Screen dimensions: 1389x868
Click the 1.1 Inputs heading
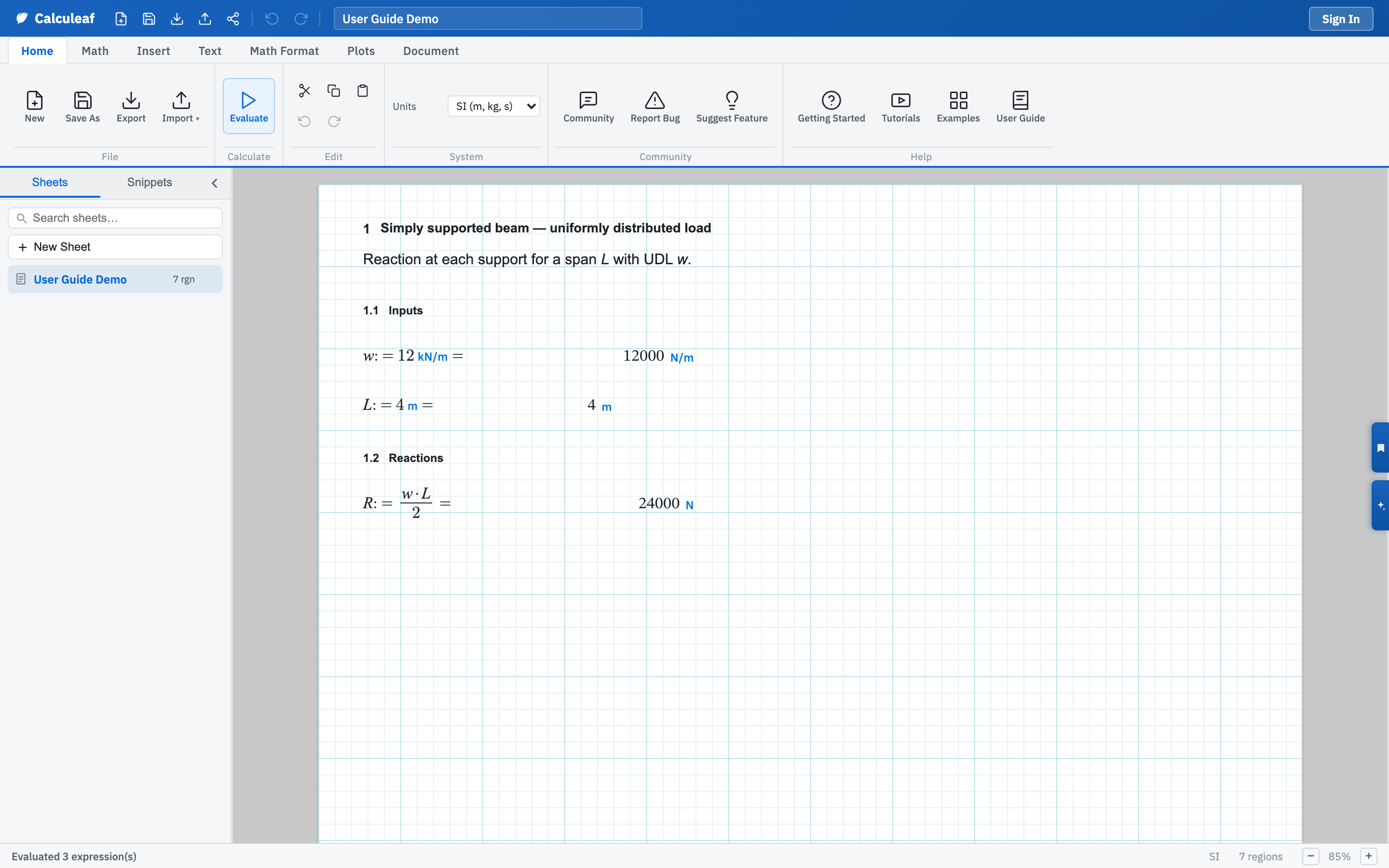tap(393, 311)
